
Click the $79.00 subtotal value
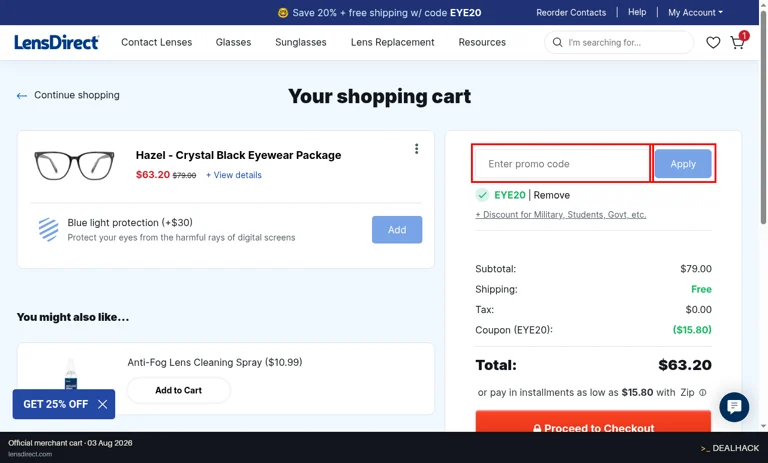pyautogui.click(x=696, y=268)
